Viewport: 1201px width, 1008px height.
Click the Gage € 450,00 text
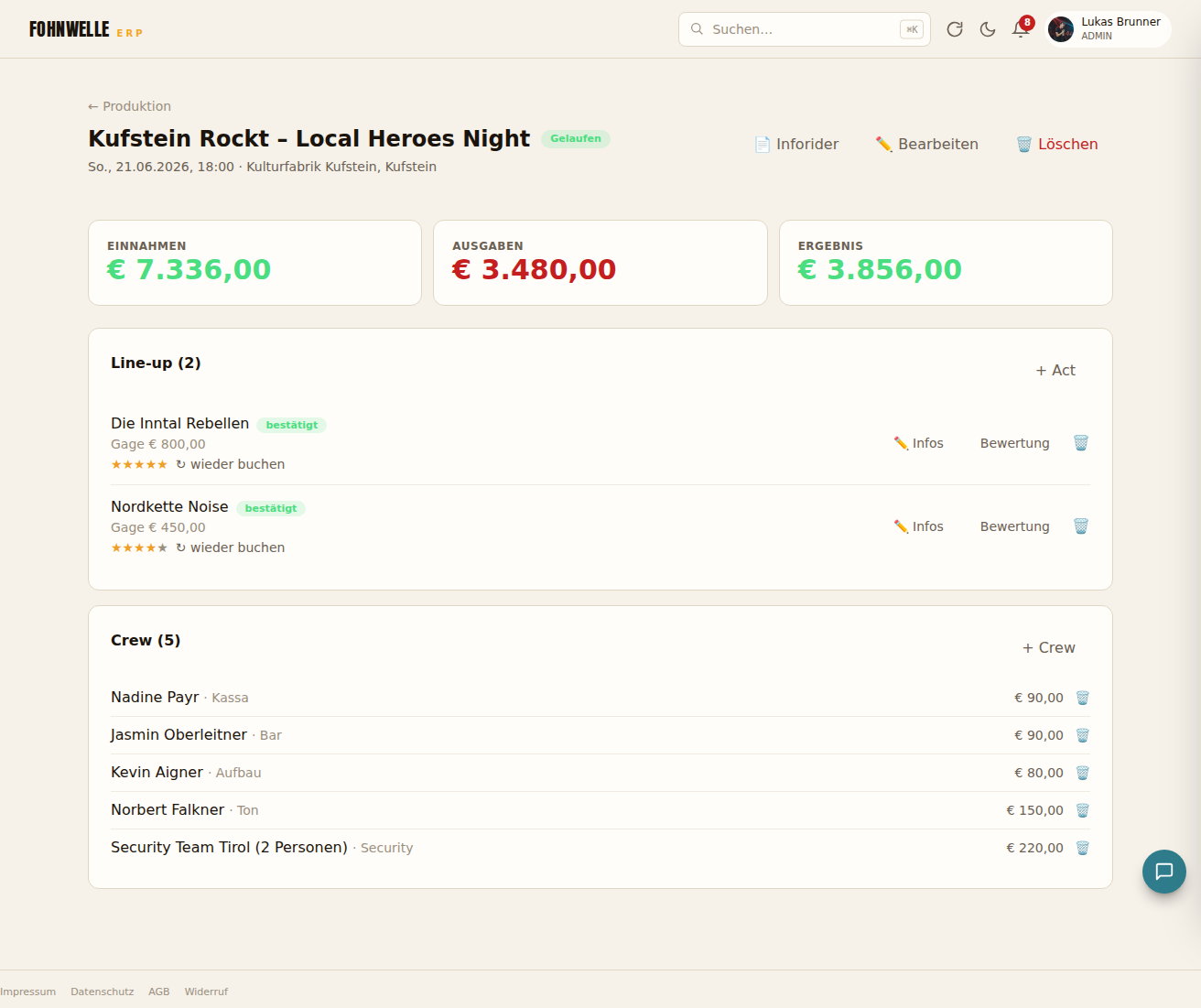158,527
